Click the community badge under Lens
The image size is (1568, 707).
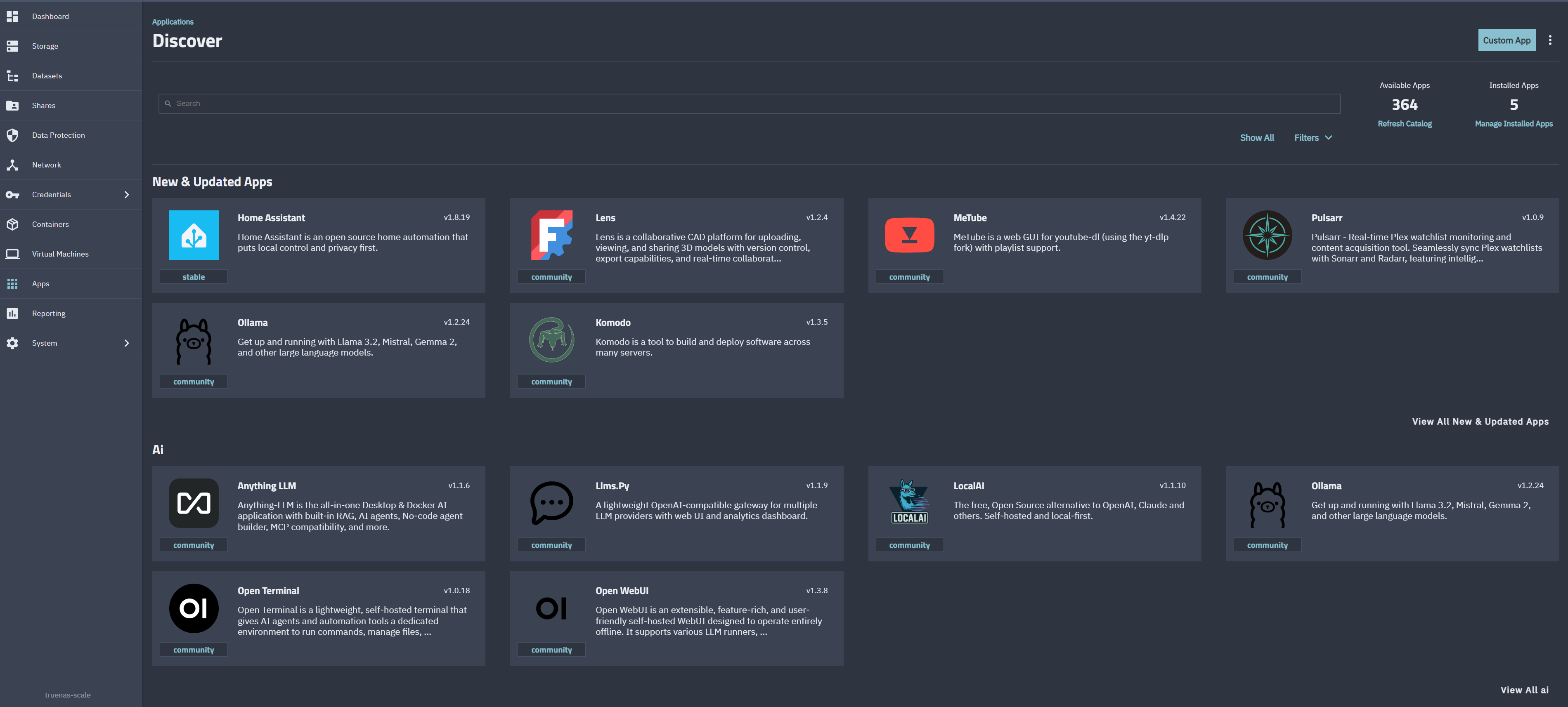pos(551,277)
